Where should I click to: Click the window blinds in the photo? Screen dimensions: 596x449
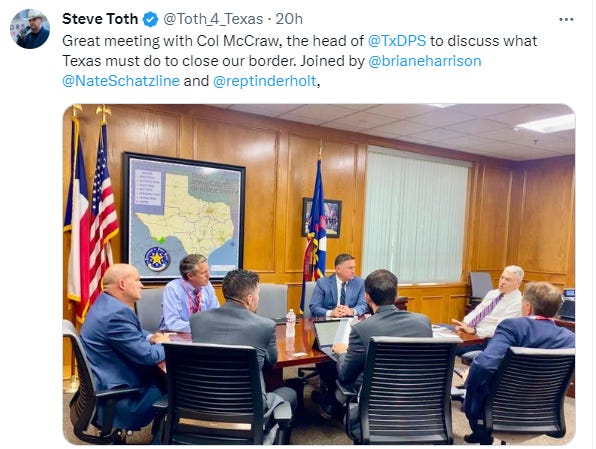point(417,216)
